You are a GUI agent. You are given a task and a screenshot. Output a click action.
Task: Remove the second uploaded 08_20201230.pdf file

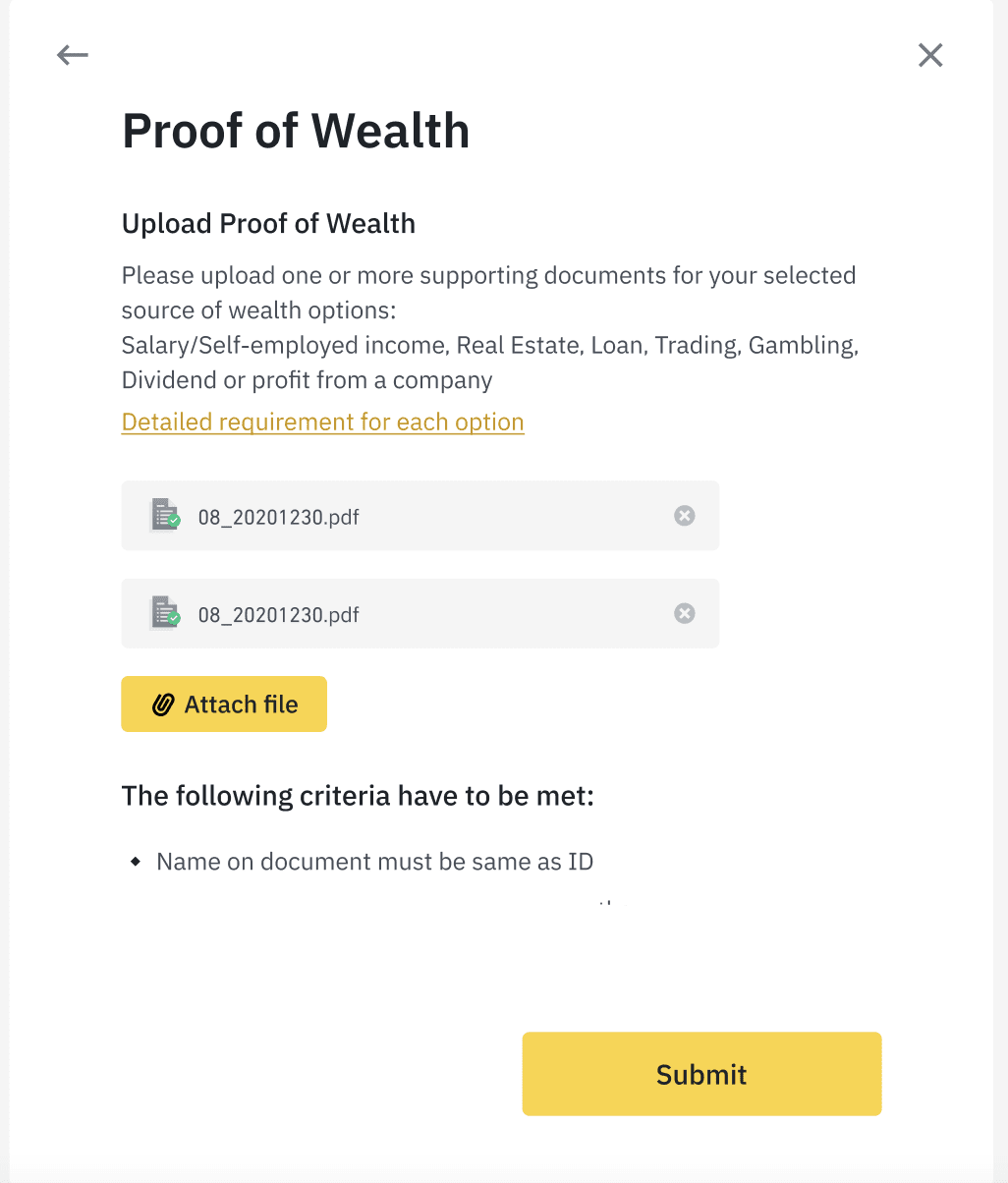685,614
